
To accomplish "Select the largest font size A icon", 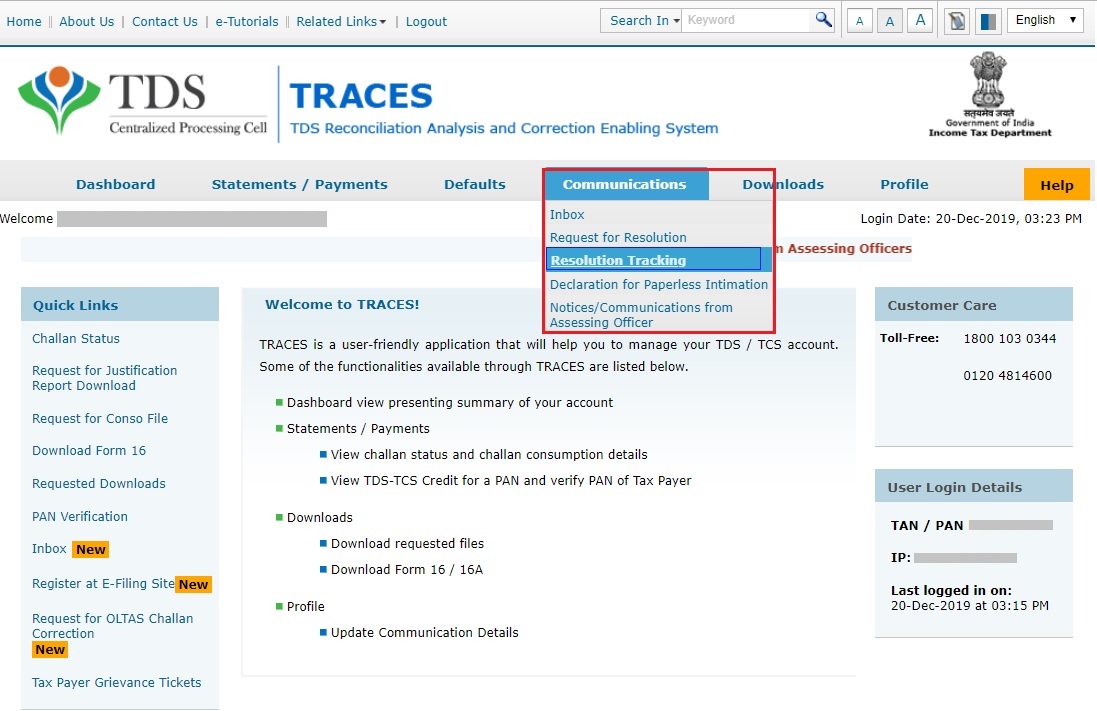I will pos(920,20).
